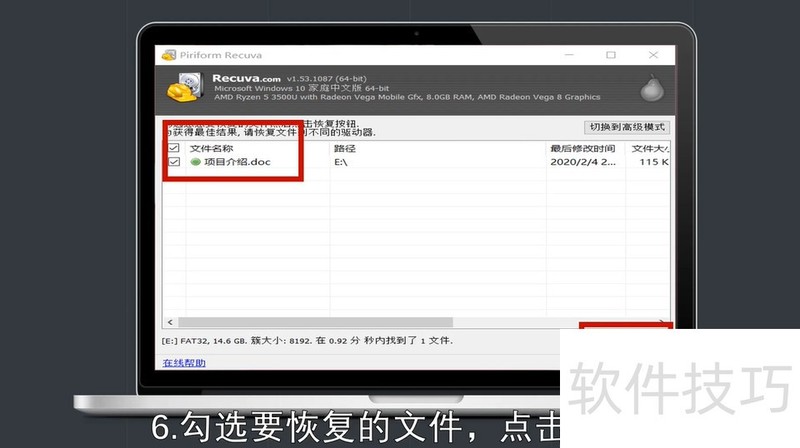
Task: Click the E:\ path cell
Action: 341,162
